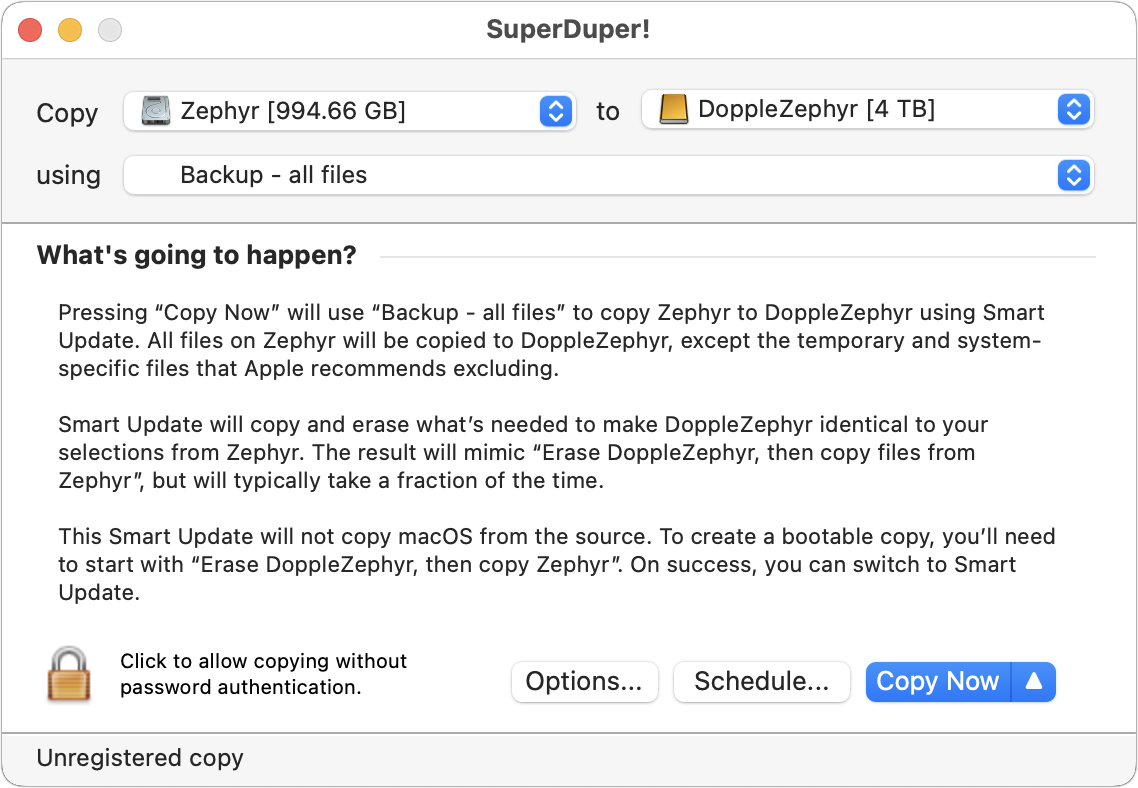
Task: Open the script chevron for Backup - all files
Action: tap(1074, 175)
